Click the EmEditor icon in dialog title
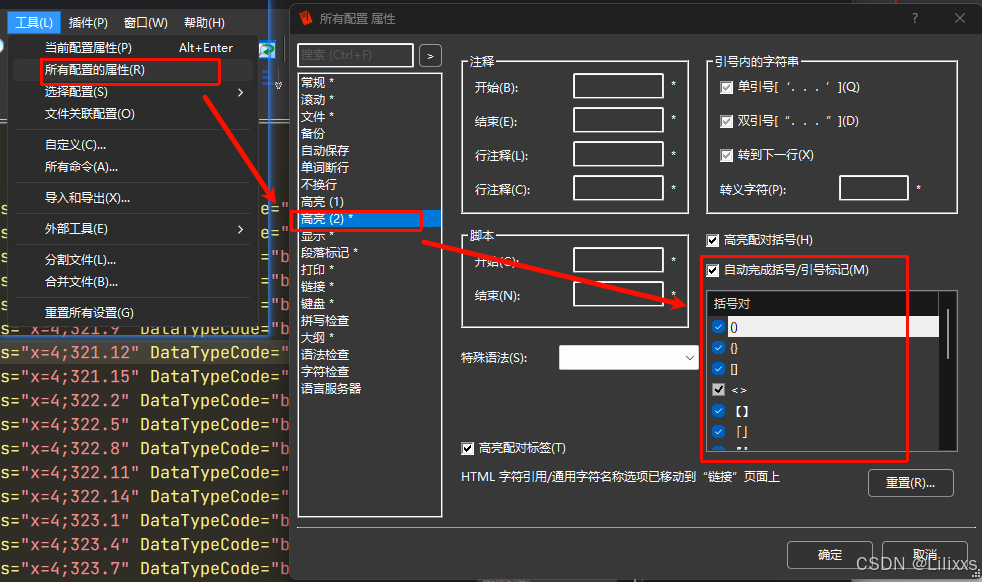 [306, 18]
